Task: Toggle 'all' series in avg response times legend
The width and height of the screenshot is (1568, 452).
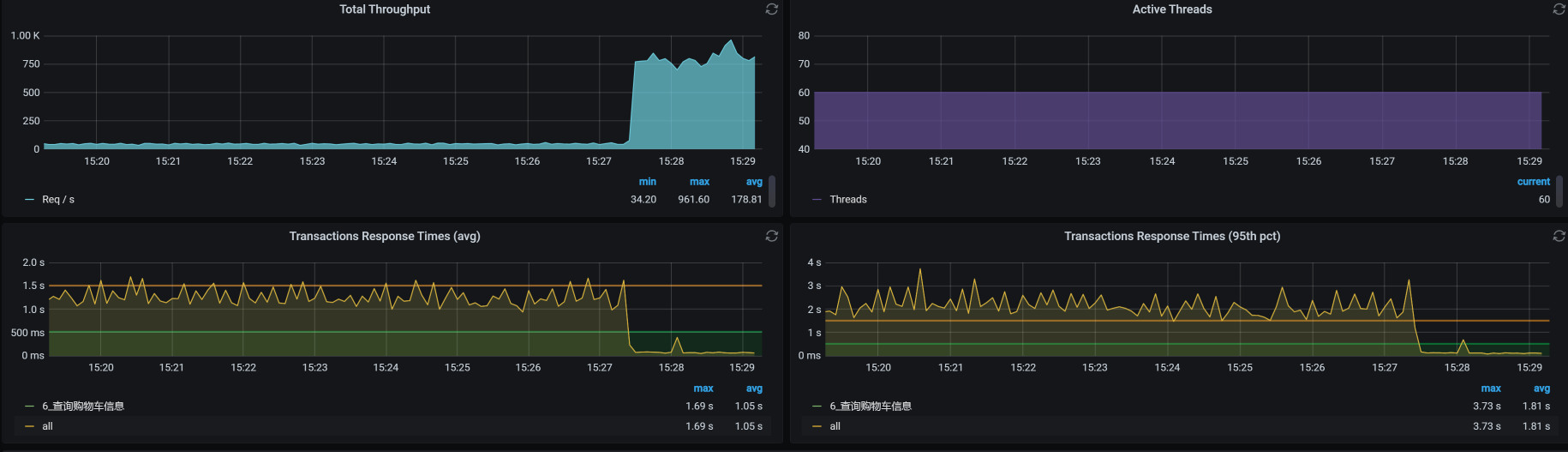Action: (47, 426)
